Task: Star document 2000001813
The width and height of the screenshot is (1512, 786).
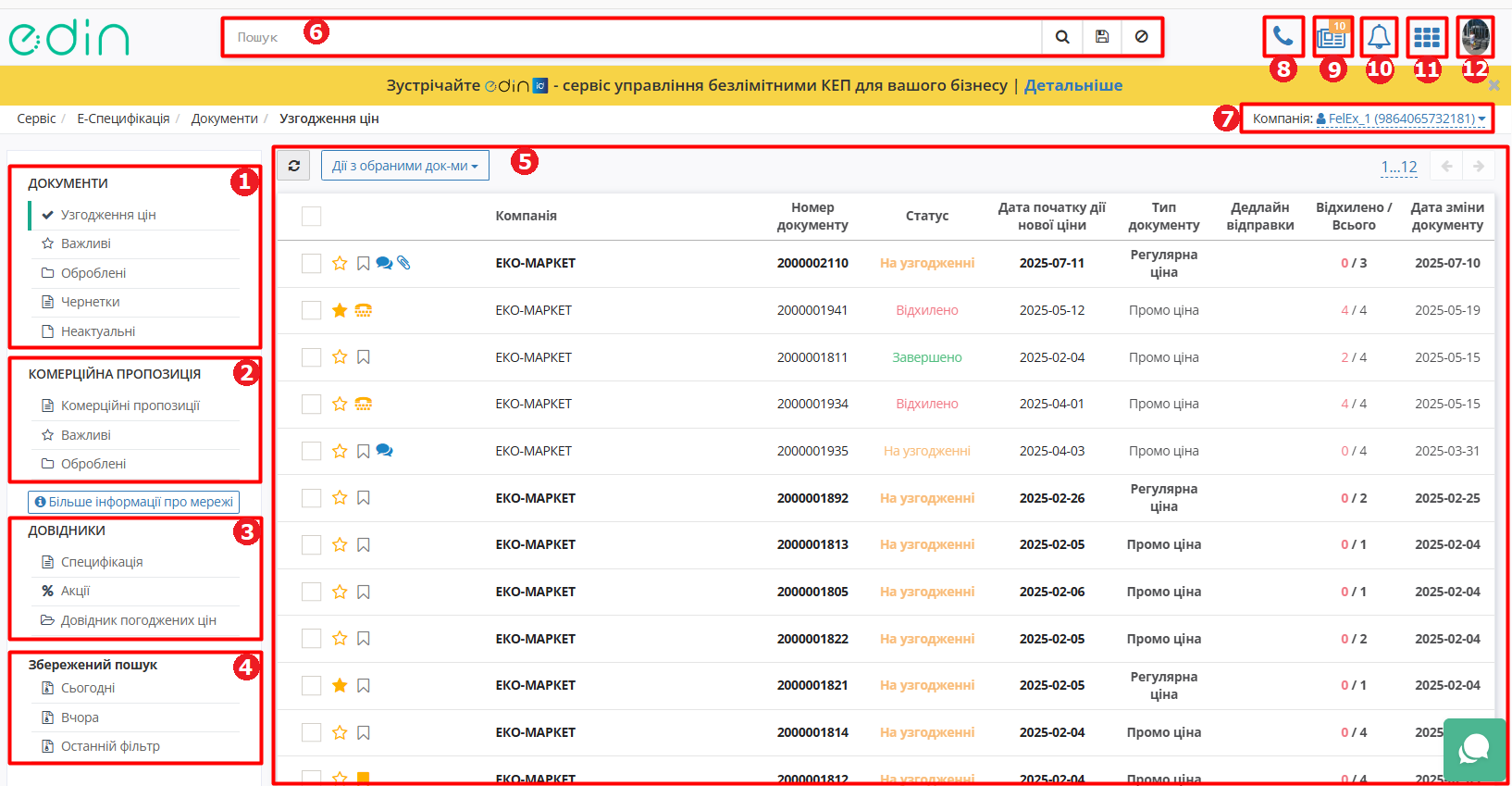Action: pos(340,544)
